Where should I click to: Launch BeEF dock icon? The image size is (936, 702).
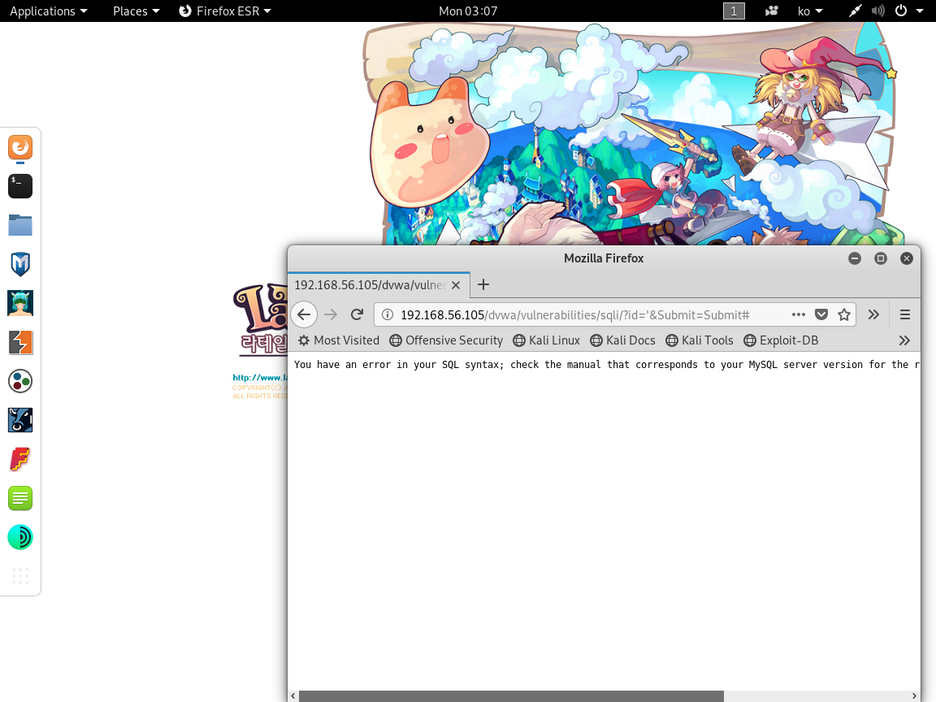tap(20, 420)
